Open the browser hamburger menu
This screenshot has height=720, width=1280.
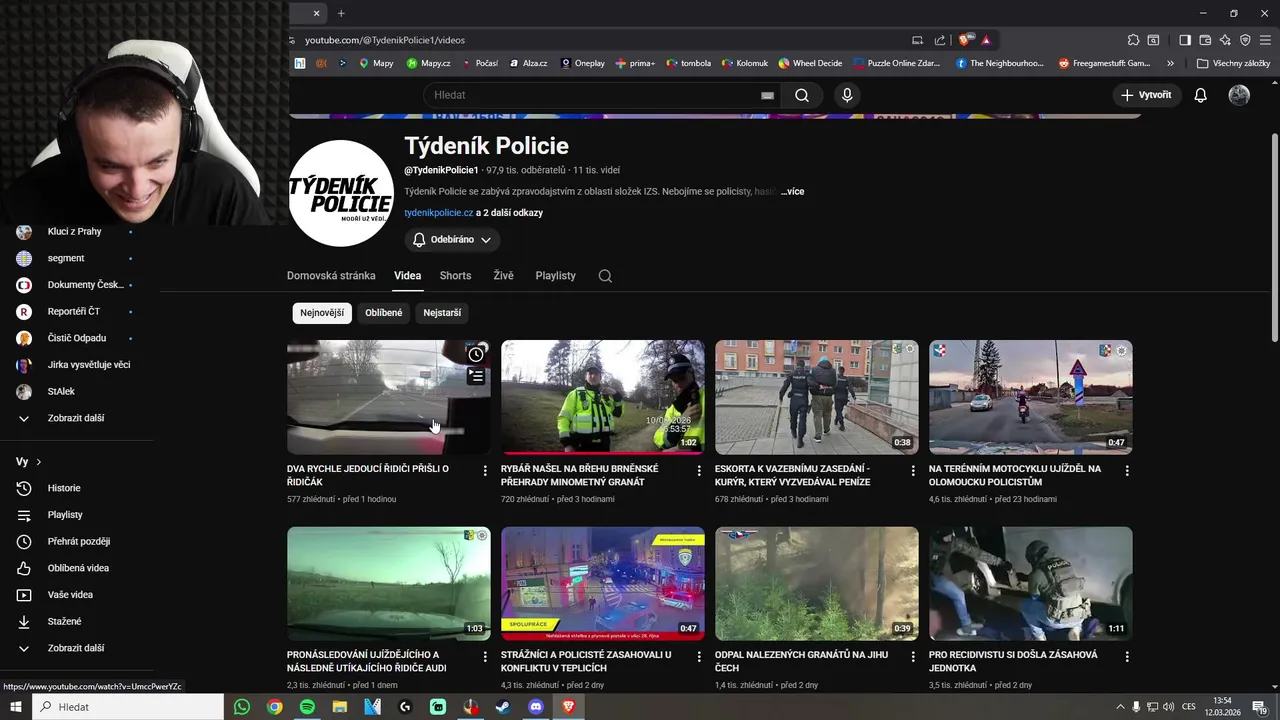click(1265, 40)
